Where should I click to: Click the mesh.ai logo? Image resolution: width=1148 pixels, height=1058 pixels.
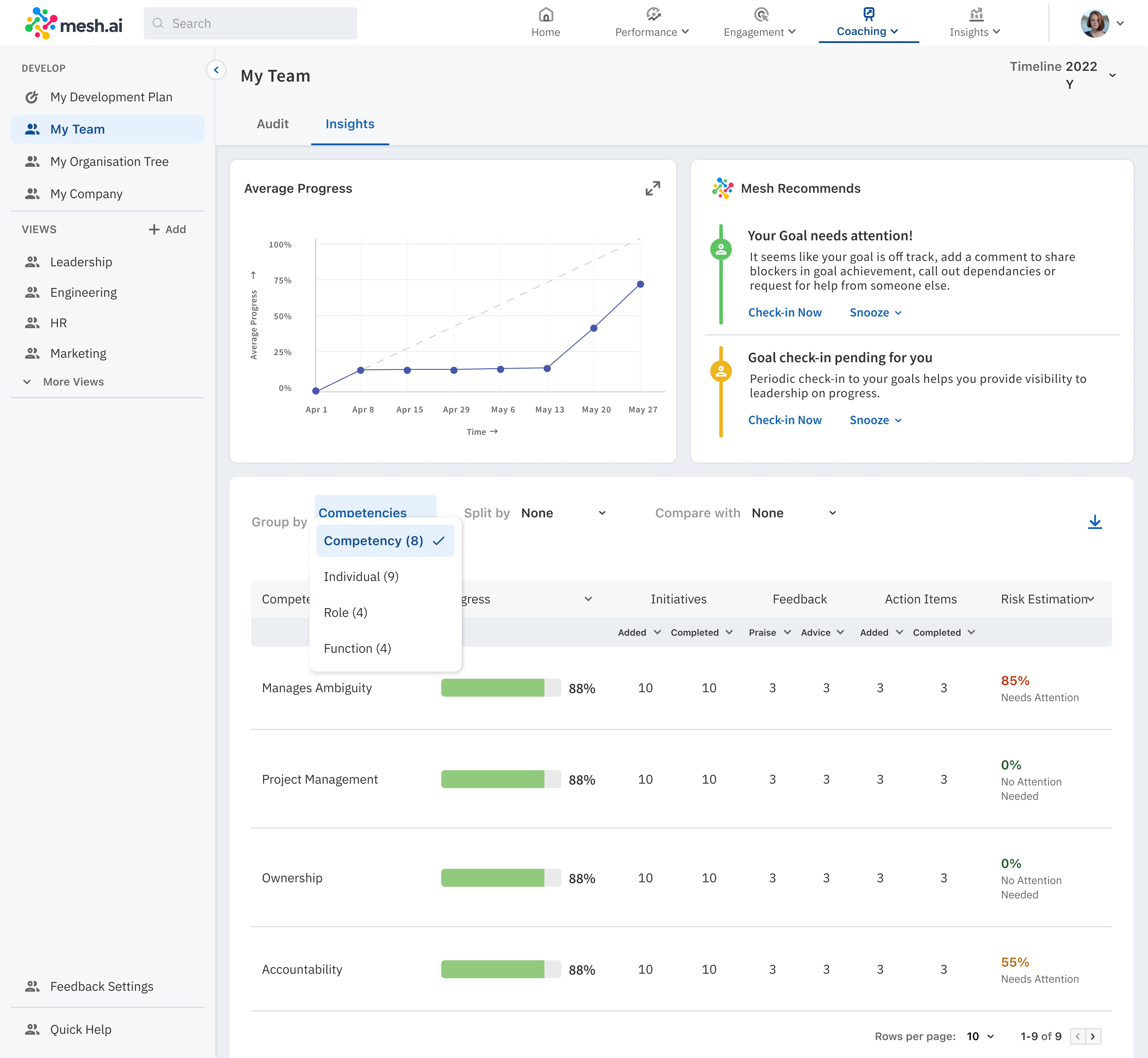tap(74, 23)
